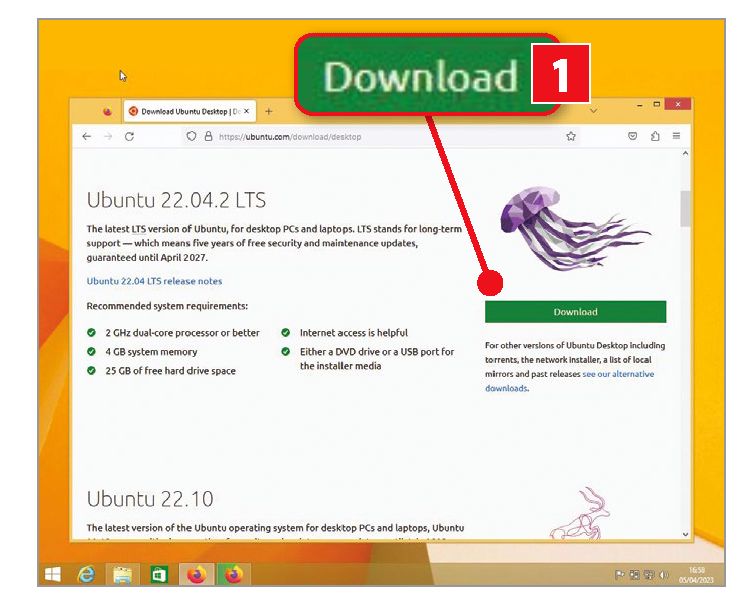The image size is (740, 596).
Task: Click the Action Center flag tray icon
Action: pos(620,575)
